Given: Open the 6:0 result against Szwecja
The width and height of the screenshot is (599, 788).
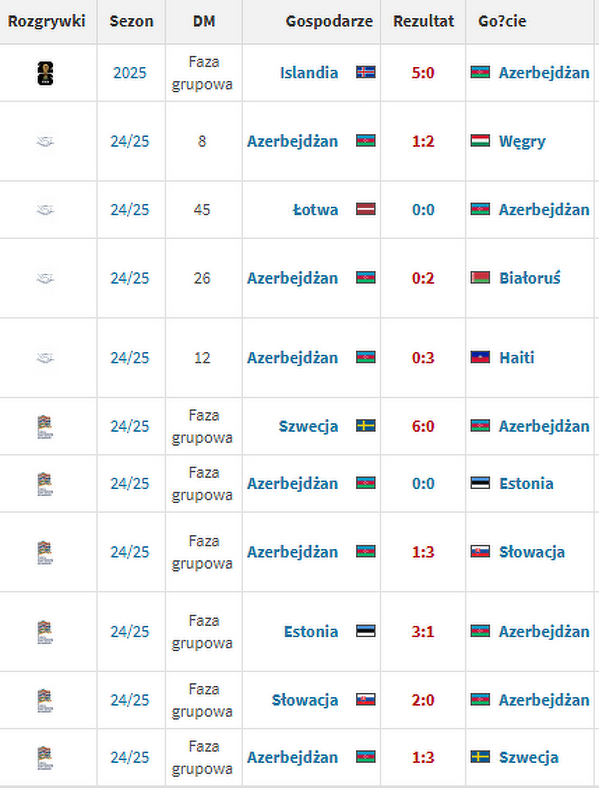Looking at the screenshot, I should [423, 426].
